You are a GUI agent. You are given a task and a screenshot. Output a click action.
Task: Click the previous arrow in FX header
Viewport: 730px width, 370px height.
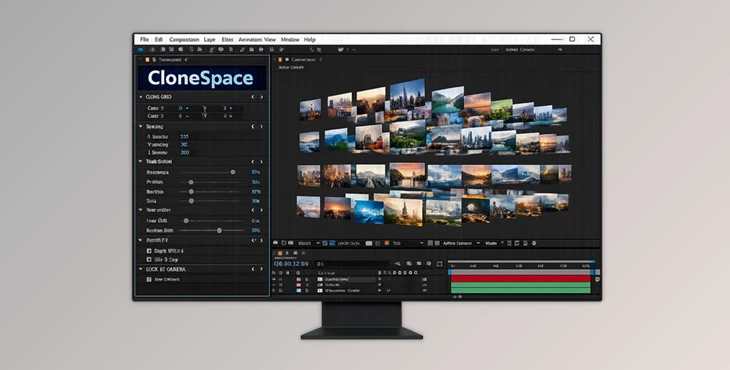(x=254, y=240)
